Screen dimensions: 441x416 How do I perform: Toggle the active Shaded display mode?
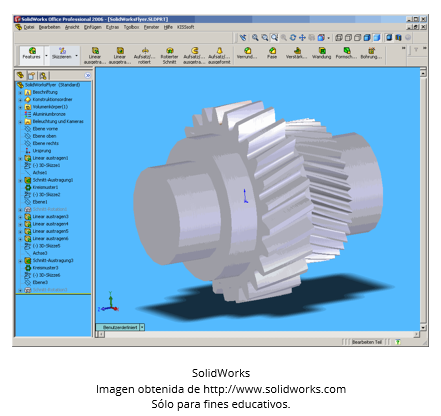pyautogui.click(x=377, y=38)
